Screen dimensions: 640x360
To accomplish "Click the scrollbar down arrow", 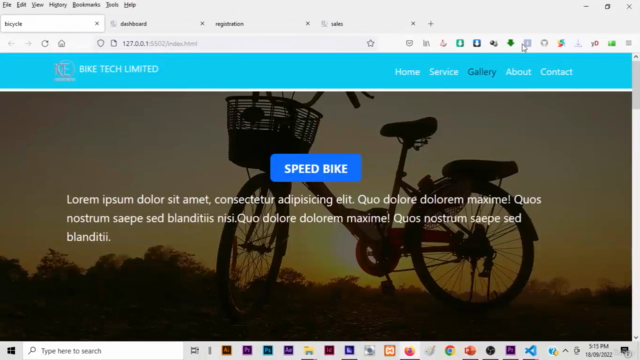I will click(x=636, y=337).
